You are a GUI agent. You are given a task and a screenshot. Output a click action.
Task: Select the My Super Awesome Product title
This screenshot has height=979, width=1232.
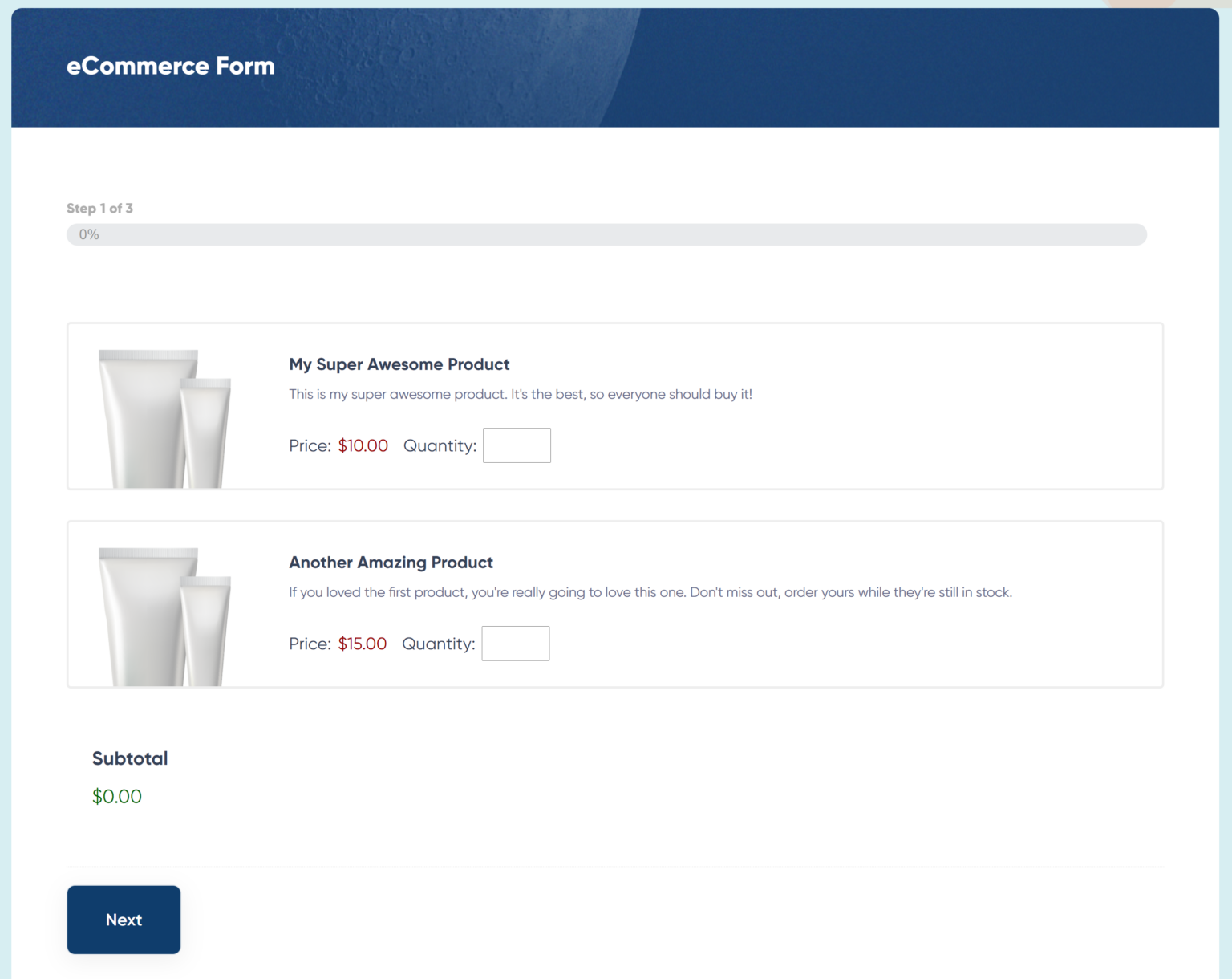click(399, 364)
